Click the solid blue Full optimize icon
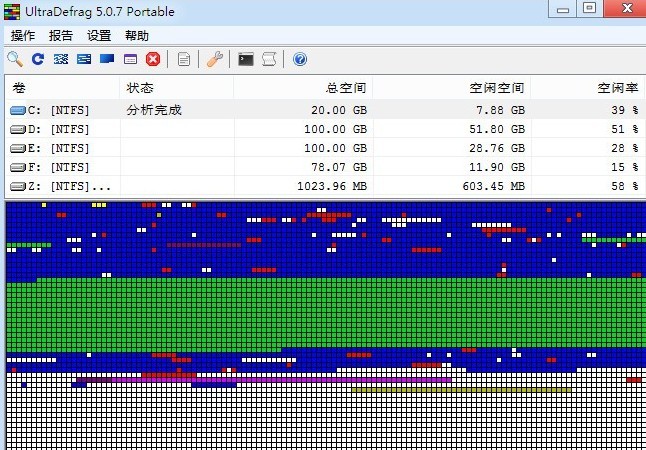 pos(107,59)
